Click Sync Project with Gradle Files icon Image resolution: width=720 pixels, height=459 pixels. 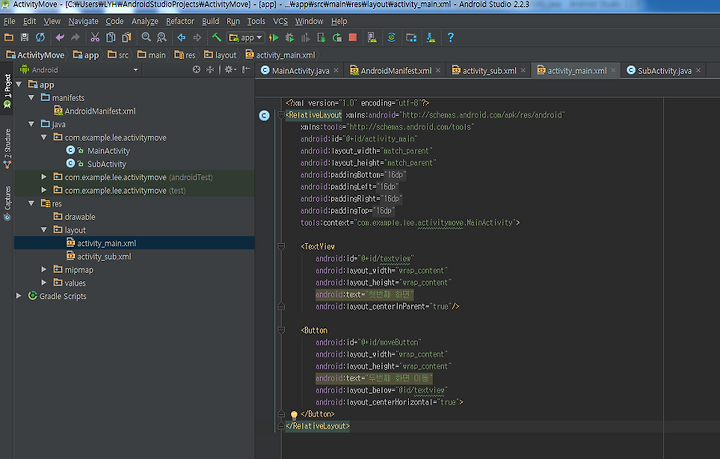392,38
